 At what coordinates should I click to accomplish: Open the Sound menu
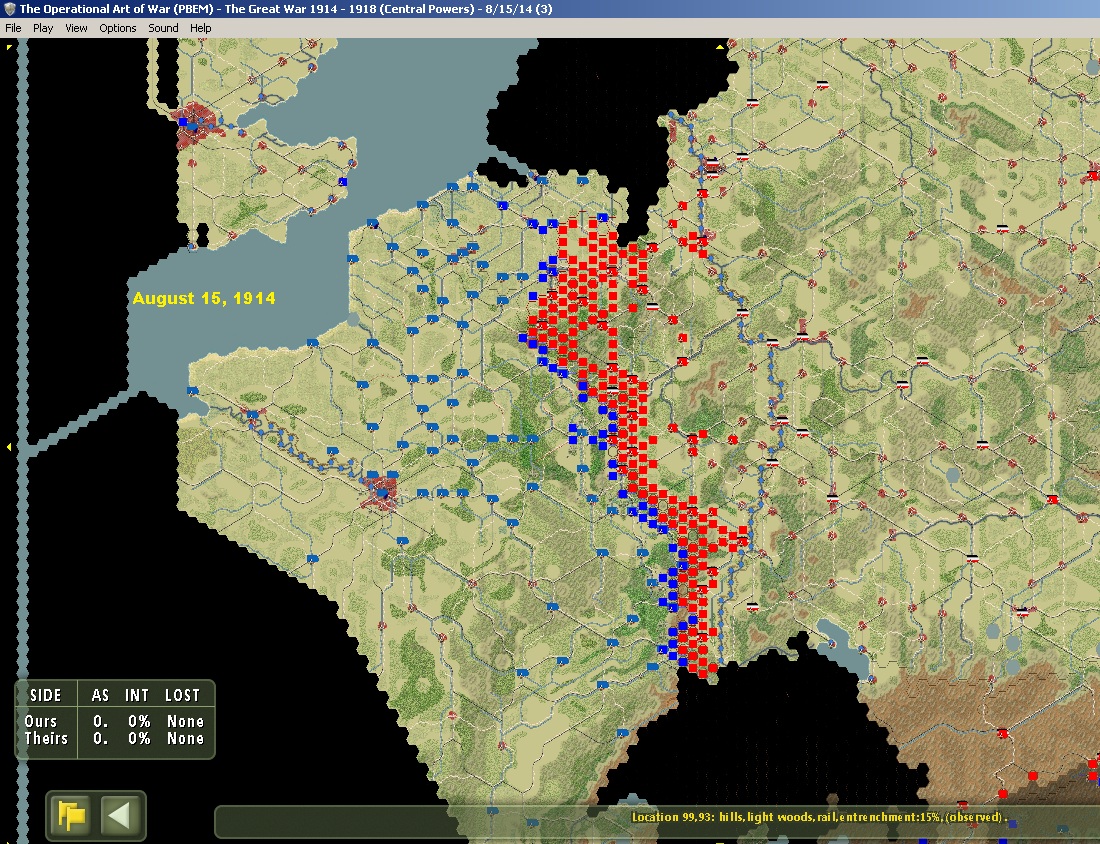tap(163, 28)
